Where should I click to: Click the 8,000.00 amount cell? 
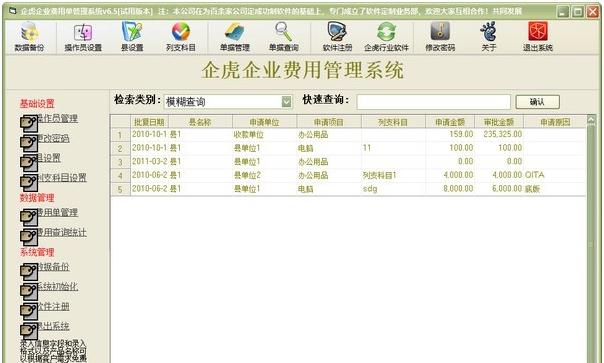click(450, 189)
